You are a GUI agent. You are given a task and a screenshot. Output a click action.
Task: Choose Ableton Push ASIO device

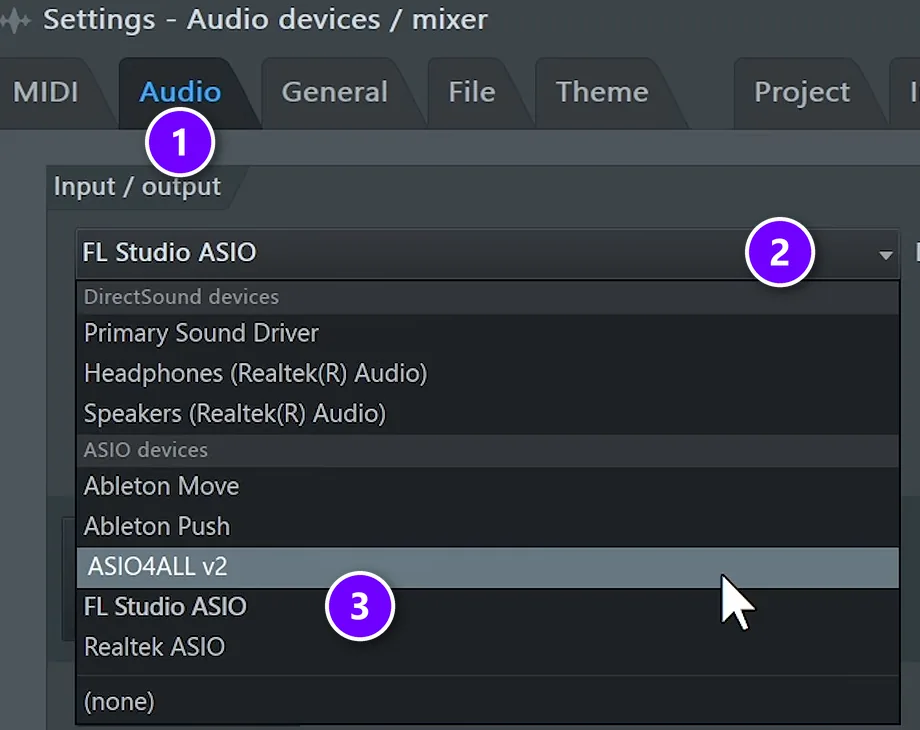coord(488,526)
